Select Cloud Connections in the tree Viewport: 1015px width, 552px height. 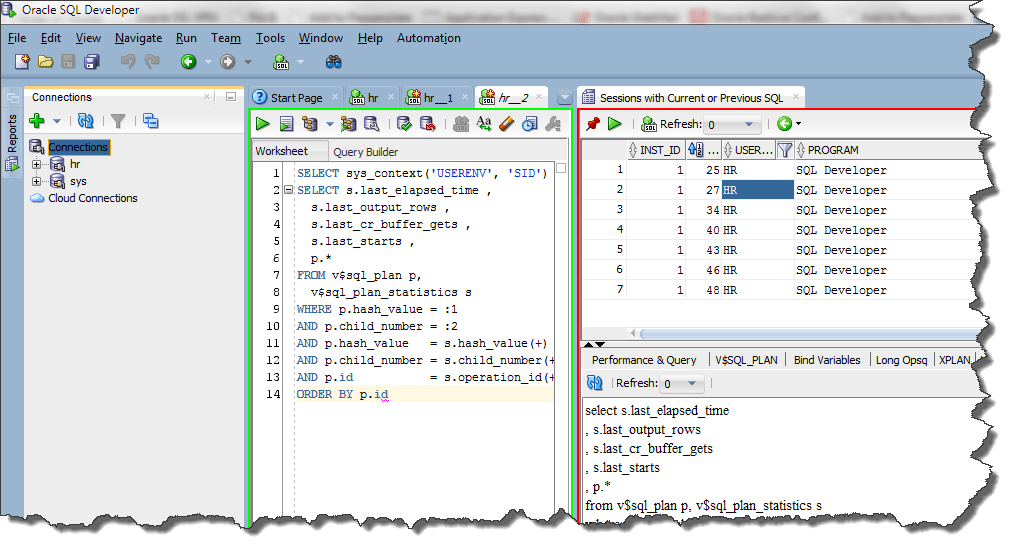(93, 198)
